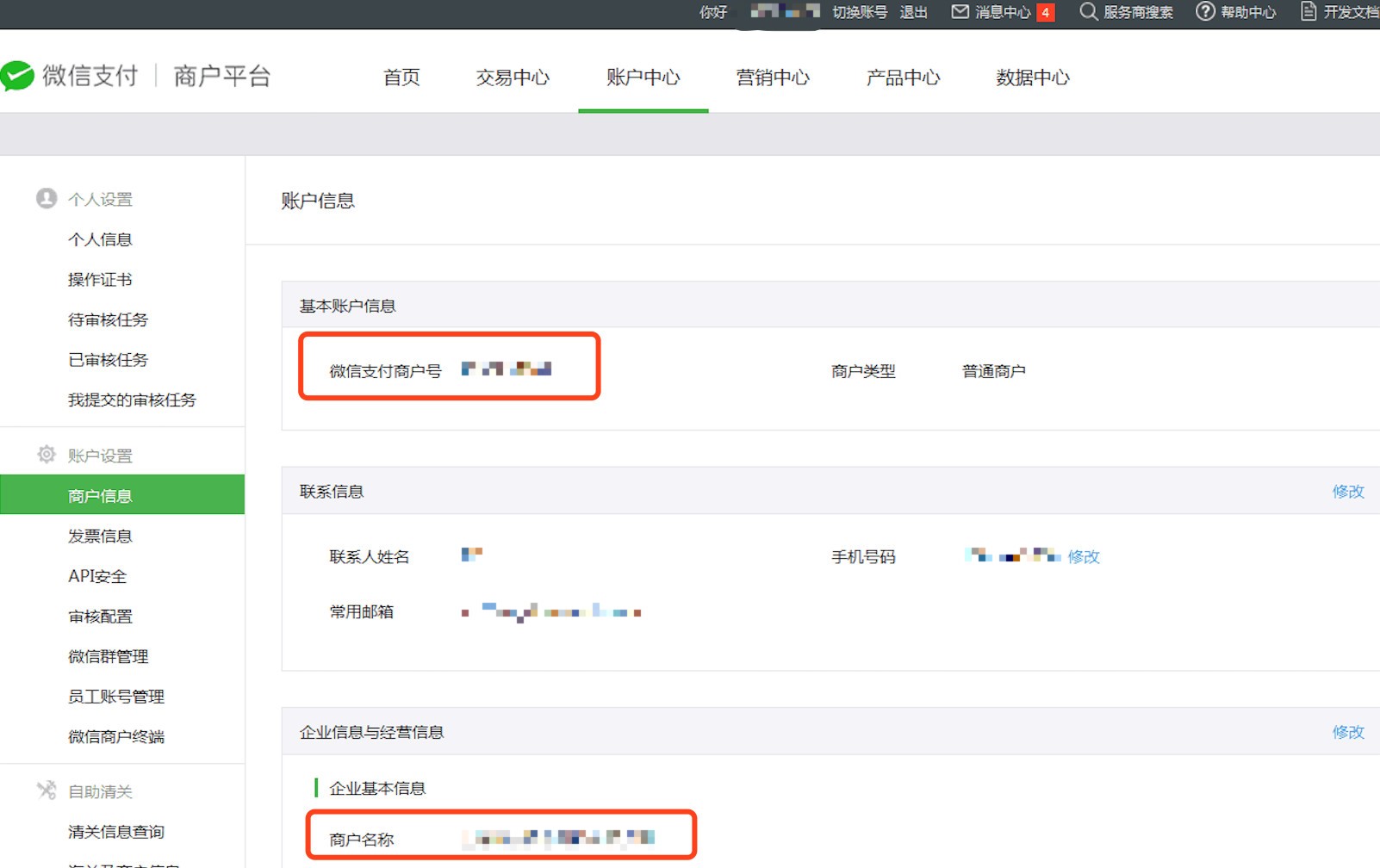Open 操作证书 in the sidebar

point(100,279)
